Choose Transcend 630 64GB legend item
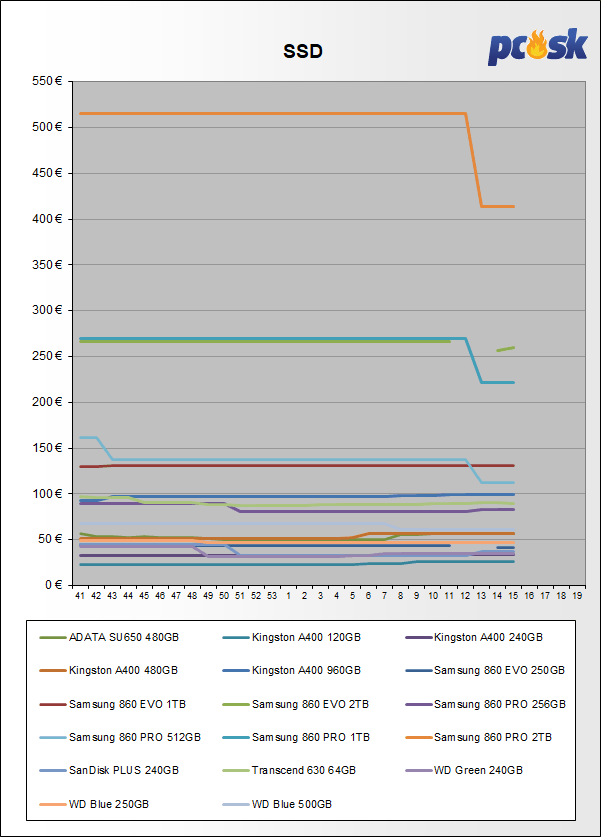 click(302, 771)
